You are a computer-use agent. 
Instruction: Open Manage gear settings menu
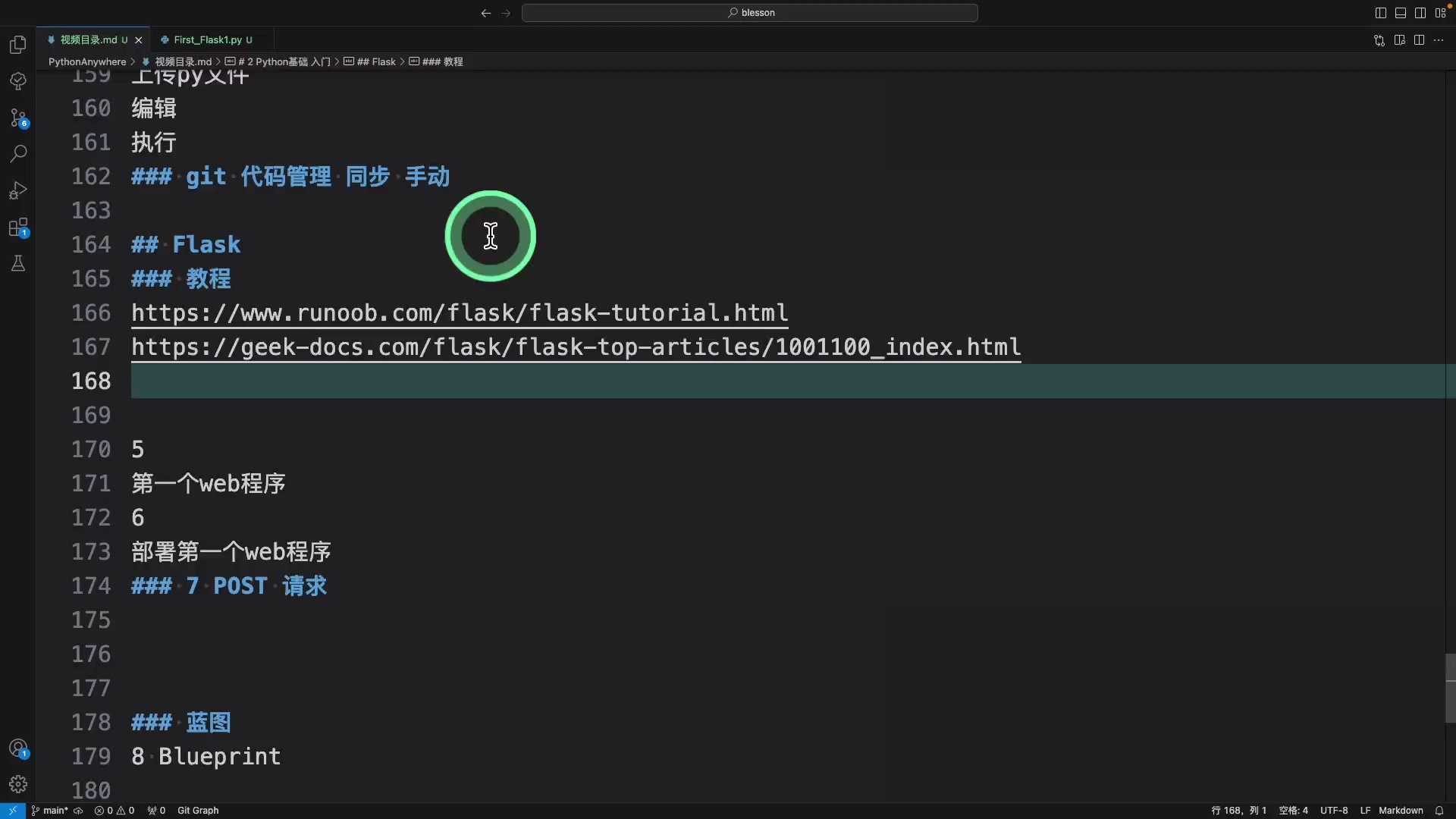pos(18,784)
